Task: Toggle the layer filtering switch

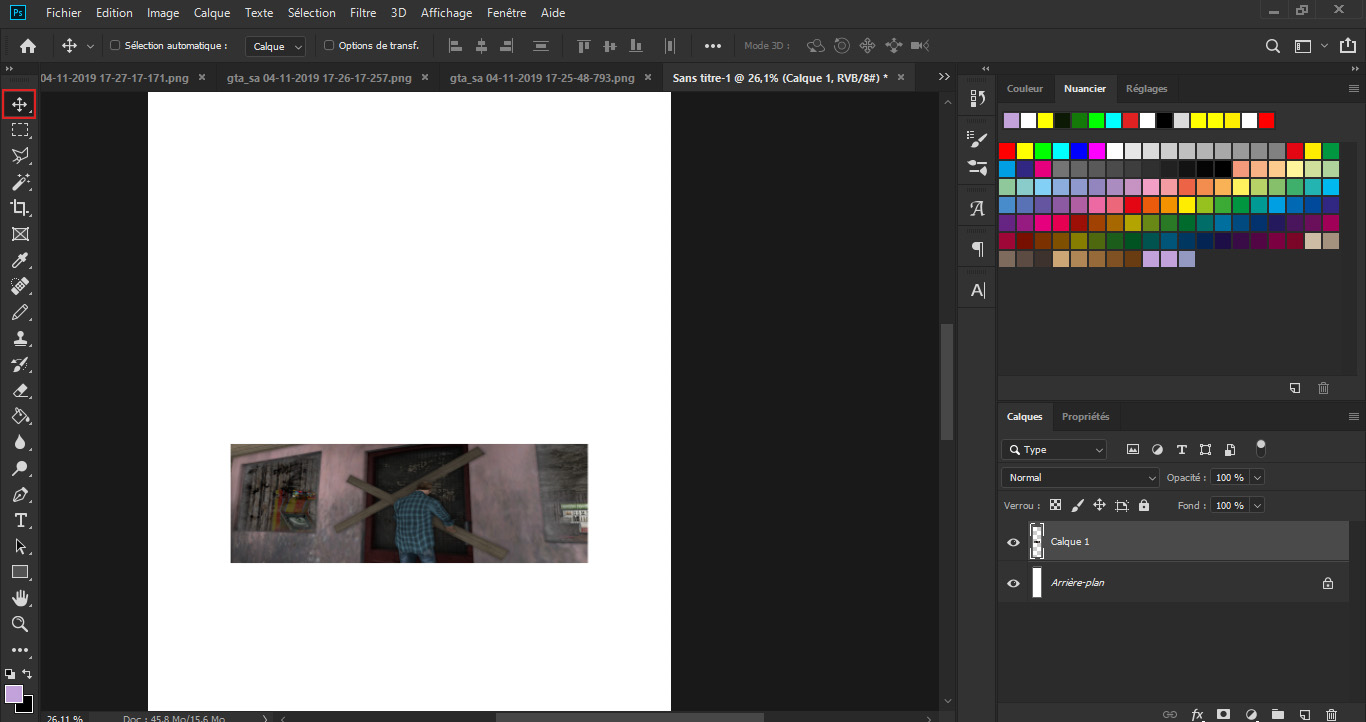Action: click(x=1261, y=447)
